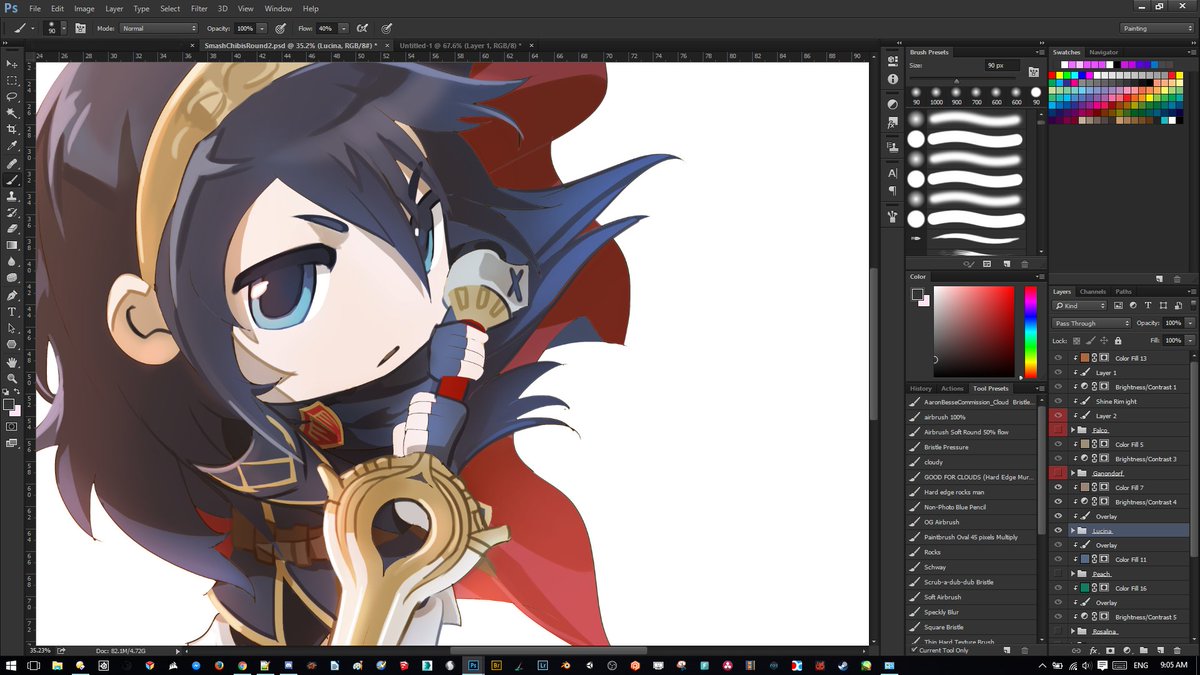Select the Rectangular Marquee tool
The image size is (1200, 675).
[x=12, y=80]
